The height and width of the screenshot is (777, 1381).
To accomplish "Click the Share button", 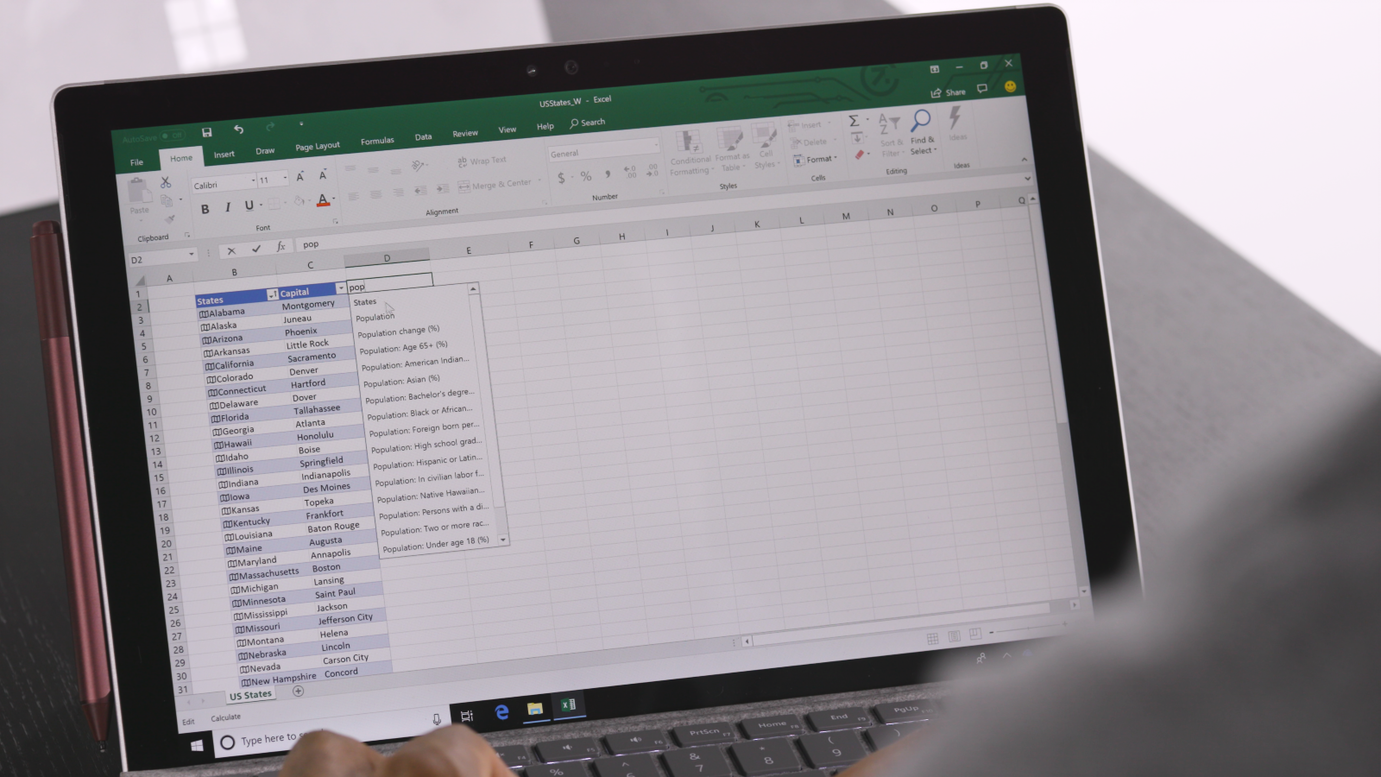I will pos(948,92).
